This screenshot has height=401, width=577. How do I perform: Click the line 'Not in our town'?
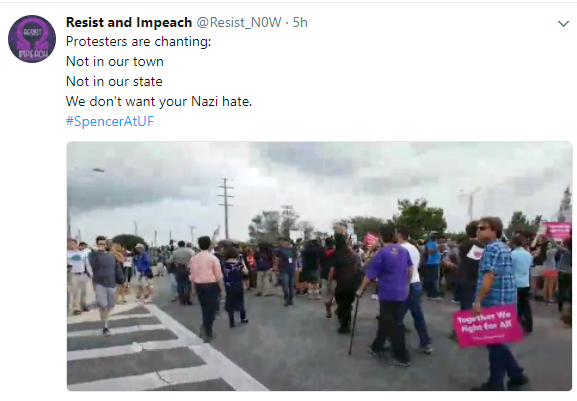pos(114,61)
